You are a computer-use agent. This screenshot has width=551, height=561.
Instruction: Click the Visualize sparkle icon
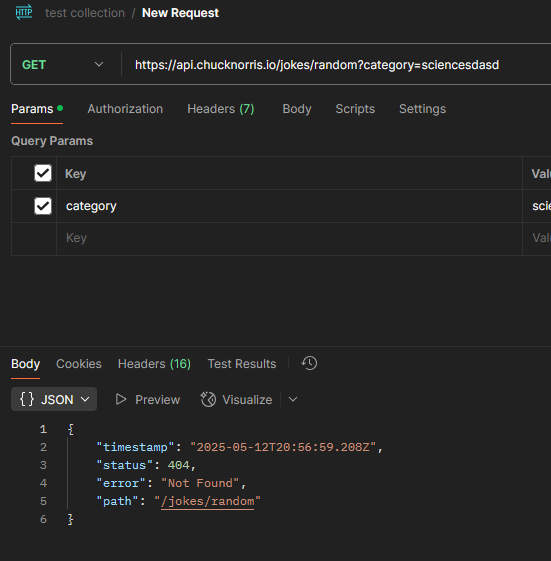click(x=208, y=399)
